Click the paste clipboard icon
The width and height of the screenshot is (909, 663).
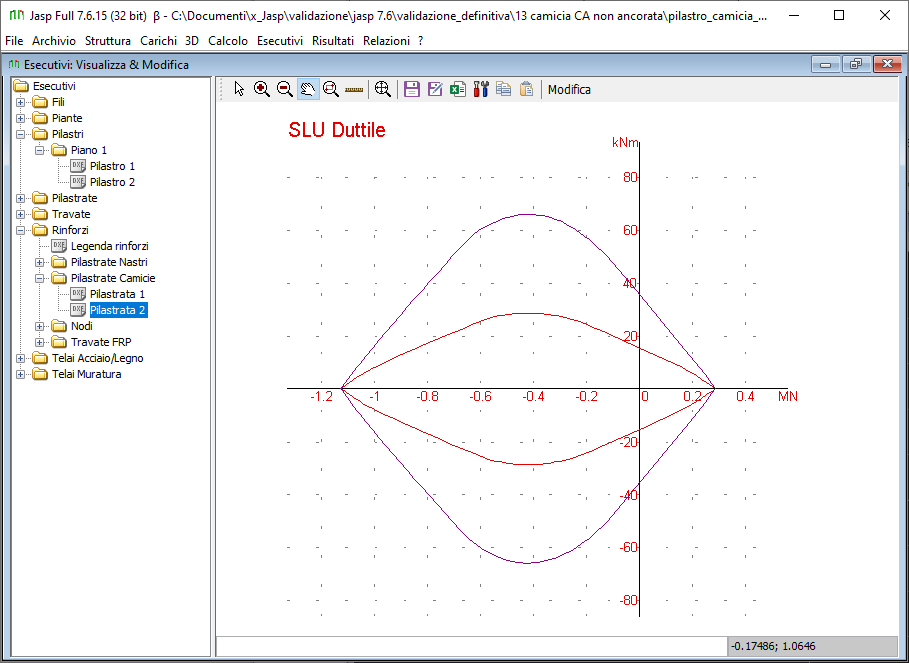(526, 89)
